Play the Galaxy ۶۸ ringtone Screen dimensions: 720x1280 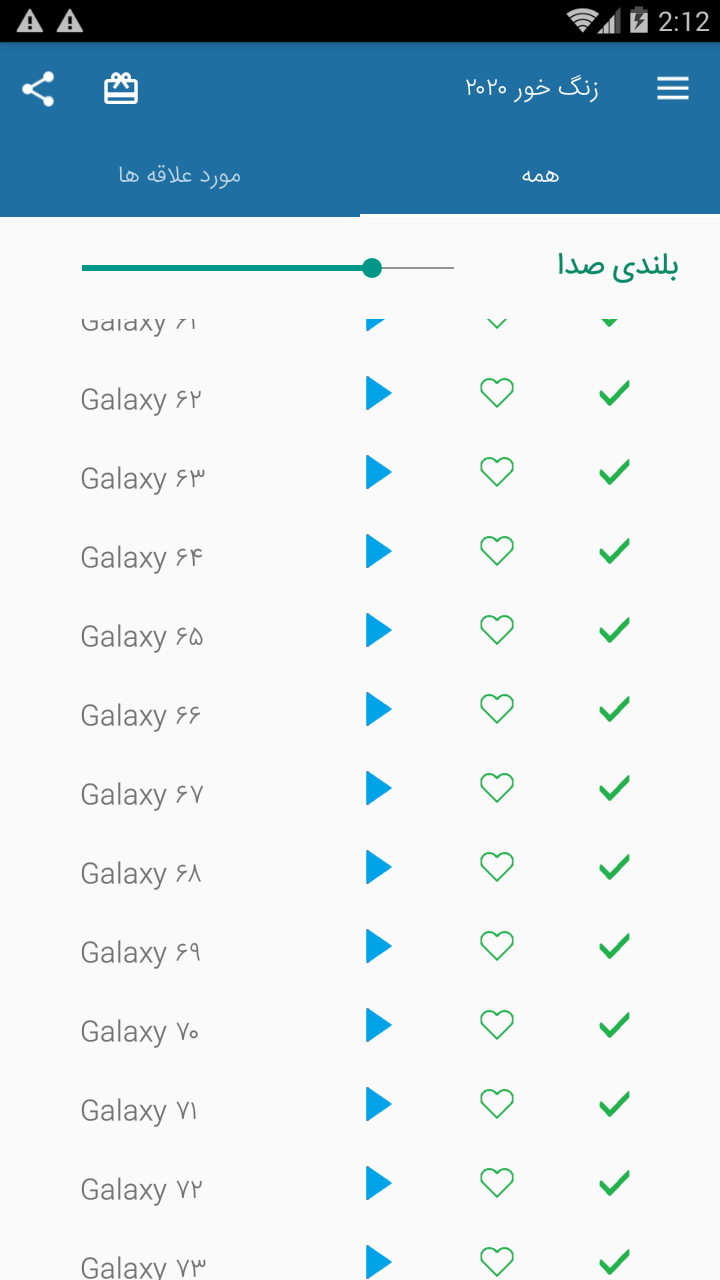(378, 867)
